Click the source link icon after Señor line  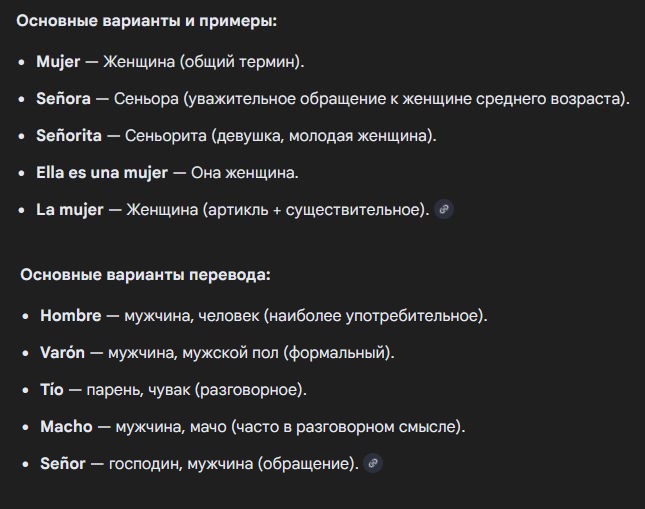373,463
